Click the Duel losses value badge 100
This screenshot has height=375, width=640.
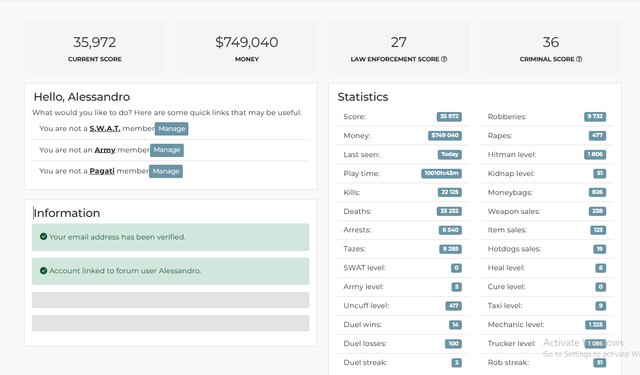pyautogui.click(x=453, y=344)
